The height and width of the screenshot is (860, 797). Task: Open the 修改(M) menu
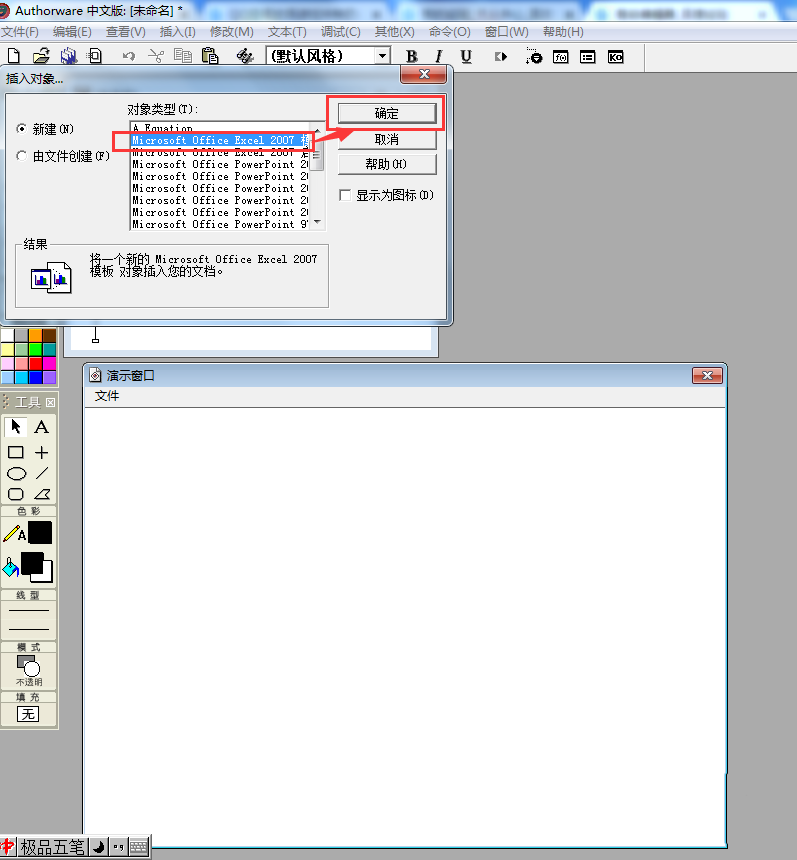pyautogui.click(x=231, y=32)
